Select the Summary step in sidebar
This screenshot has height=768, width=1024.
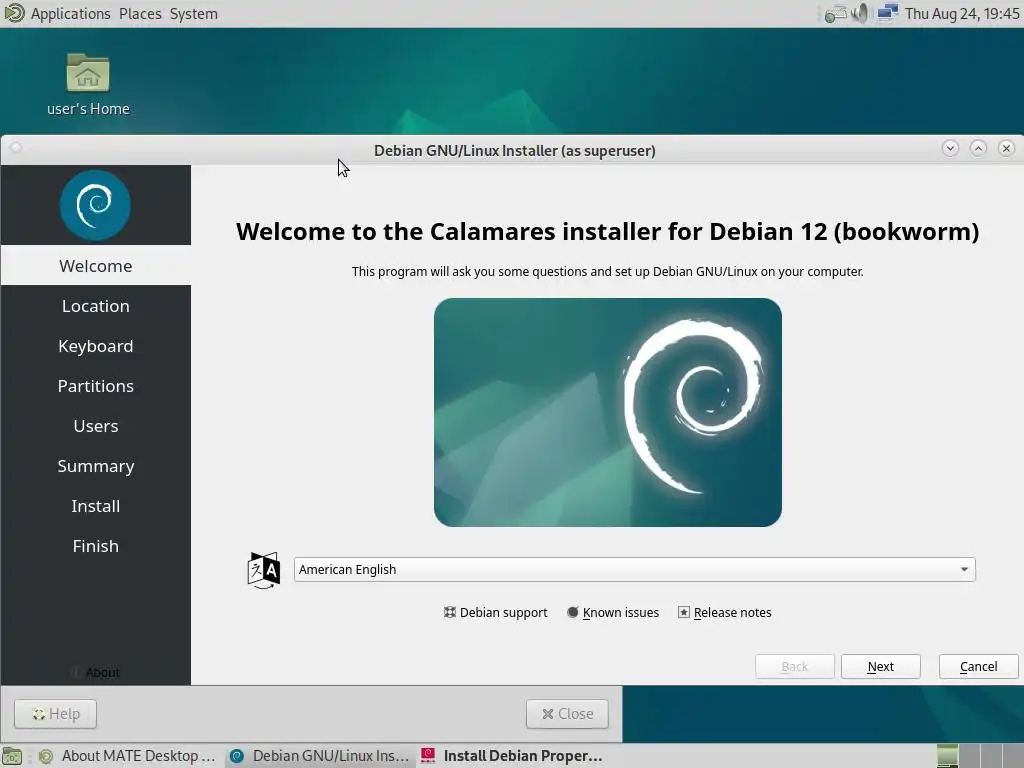pos(95,466)
